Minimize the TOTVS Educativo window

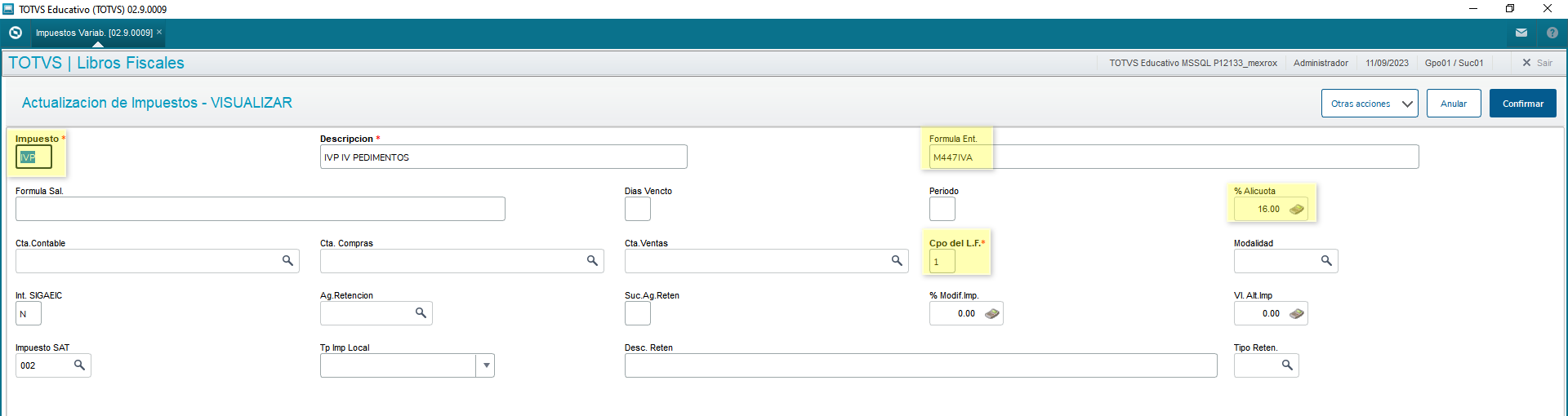pos(1473,9)
